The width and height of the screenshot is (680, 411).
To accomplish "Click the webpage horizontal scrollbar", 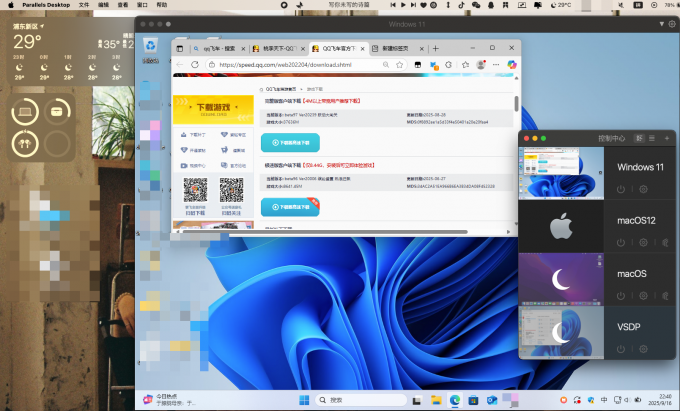I will (x=324, y=232).
